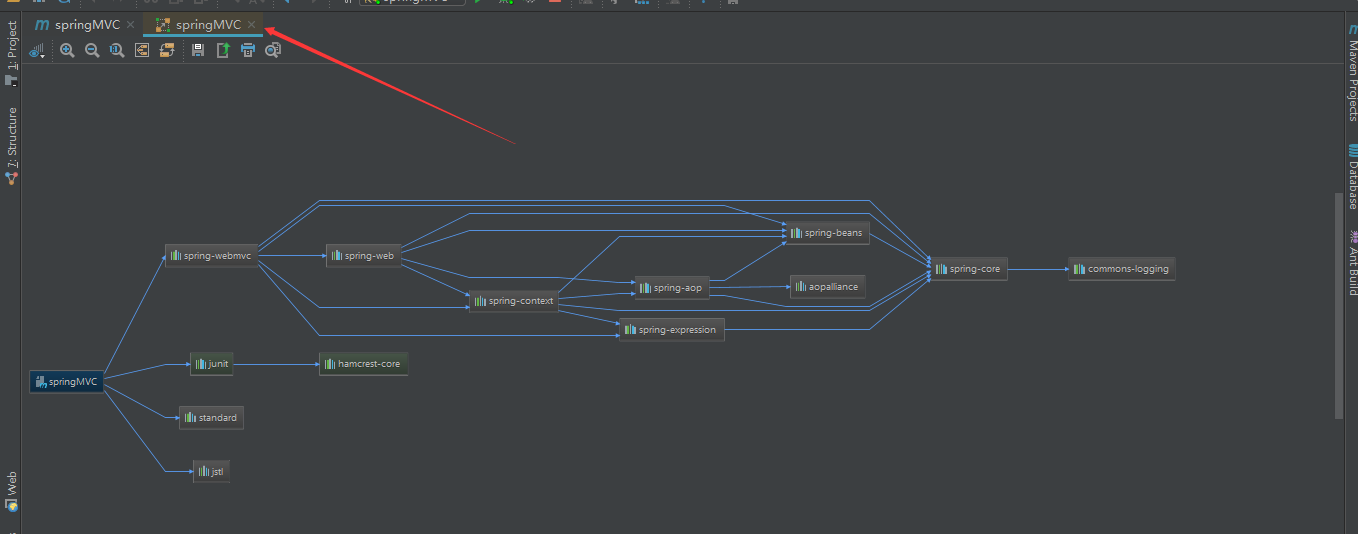The width and height of the screenshot is (1358, 534).
Task: Toggle the Database side panel
Action: point(1352,178)
